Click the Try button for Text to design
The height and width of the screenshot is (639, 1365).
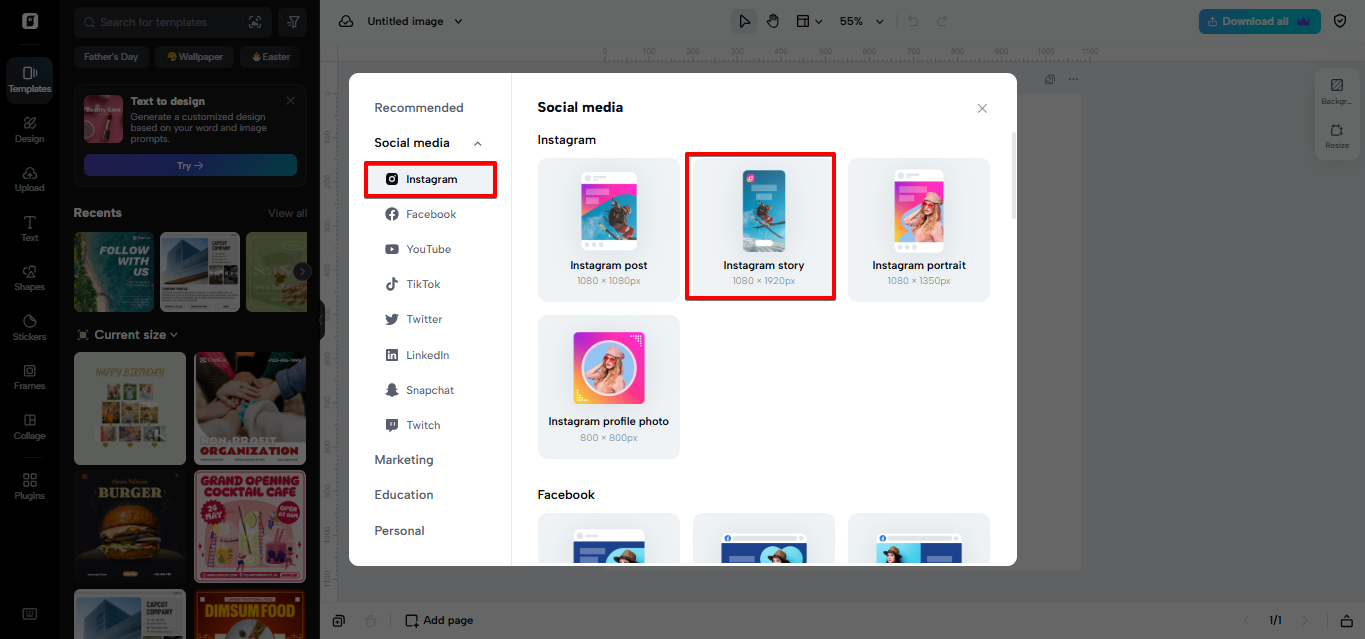[x=190, y=165]
